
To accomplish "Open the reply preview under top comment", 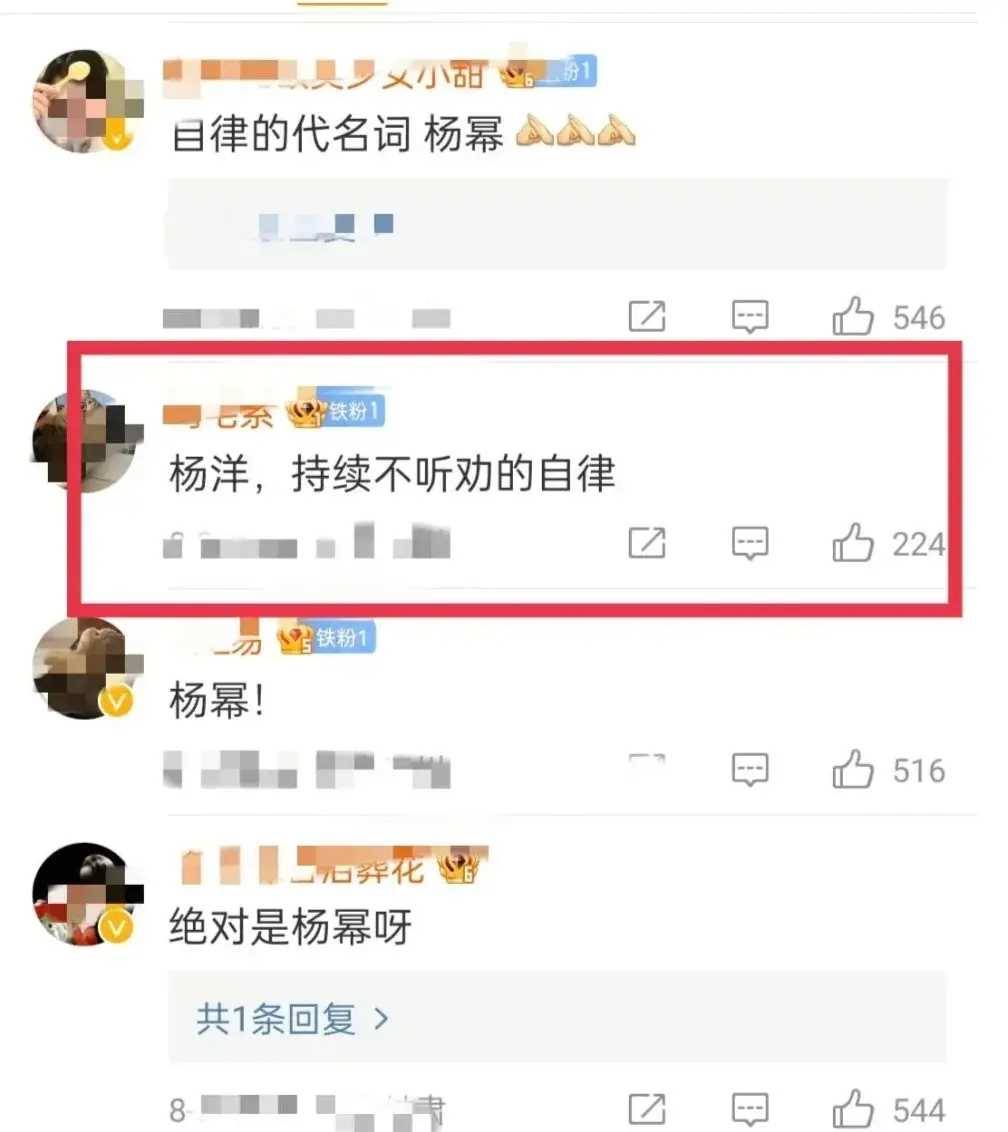I will pos(557,225).
